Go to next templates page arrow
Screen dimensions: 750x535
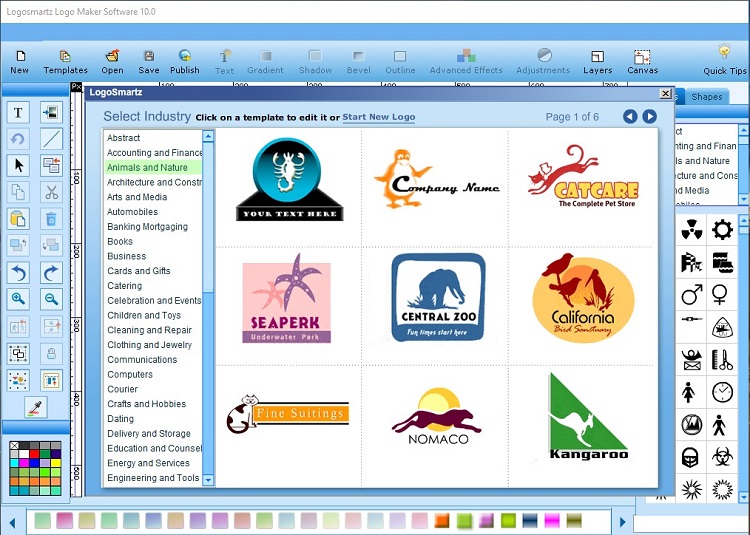coord(649,116)
